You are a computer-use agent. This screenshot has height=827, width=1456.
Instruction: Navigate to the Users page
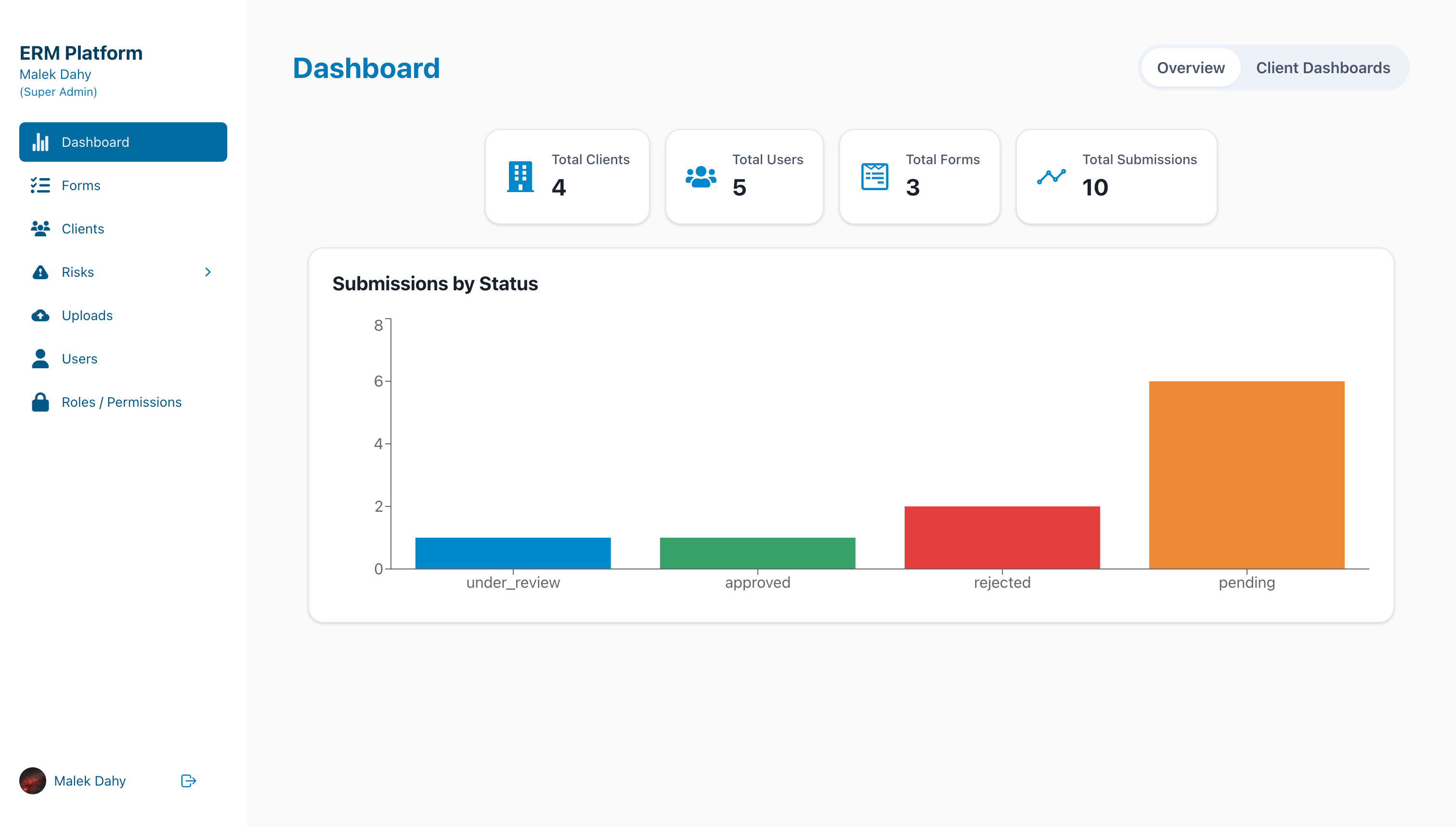tap(123, 359)
